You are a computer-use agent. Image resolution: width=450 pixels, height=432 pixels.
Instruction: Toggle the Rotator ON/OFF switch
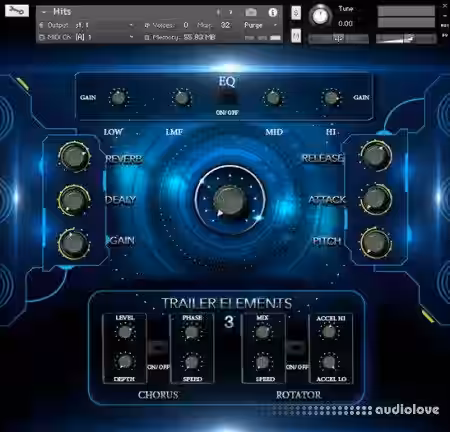pos(296,347)
